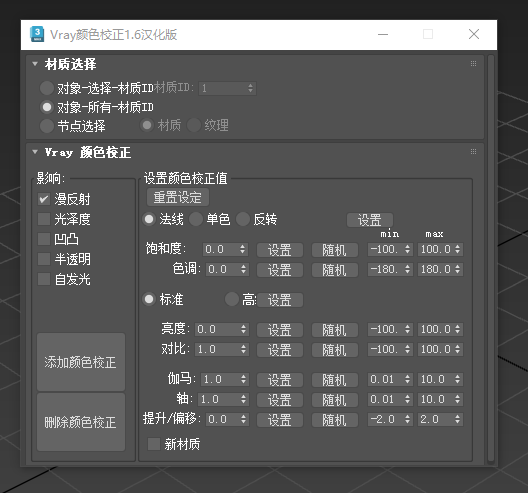This screenshot has height=493, width=528.
Task: Enable the 光泽度 checkbox
Action: coord(44,219)
